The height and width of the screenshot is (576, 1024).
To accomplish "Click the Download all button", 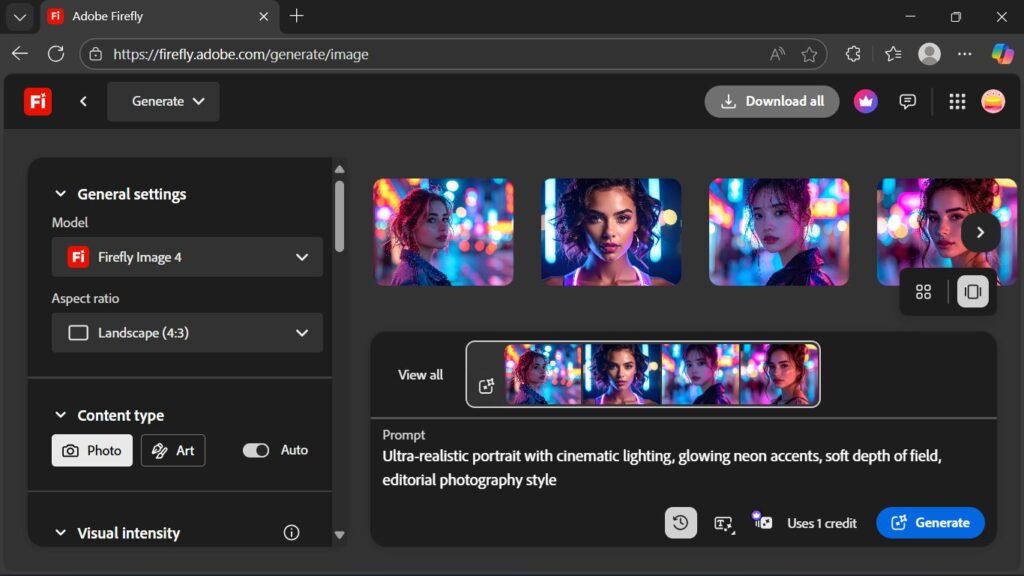I will pyautogui.click(x=772, y=101).
